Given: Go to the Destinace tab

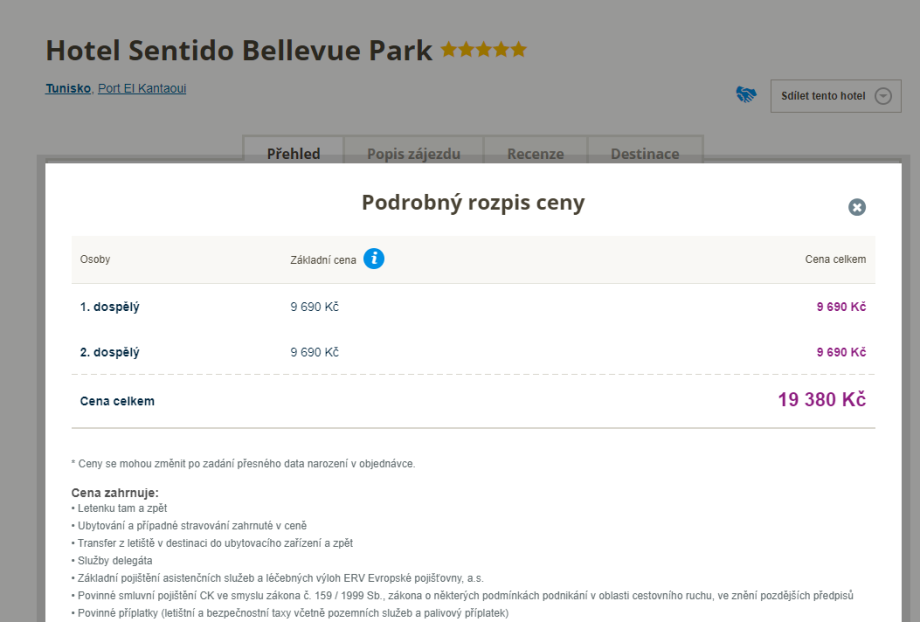Looking at the screenshot, I should click(x=645, y=154).
